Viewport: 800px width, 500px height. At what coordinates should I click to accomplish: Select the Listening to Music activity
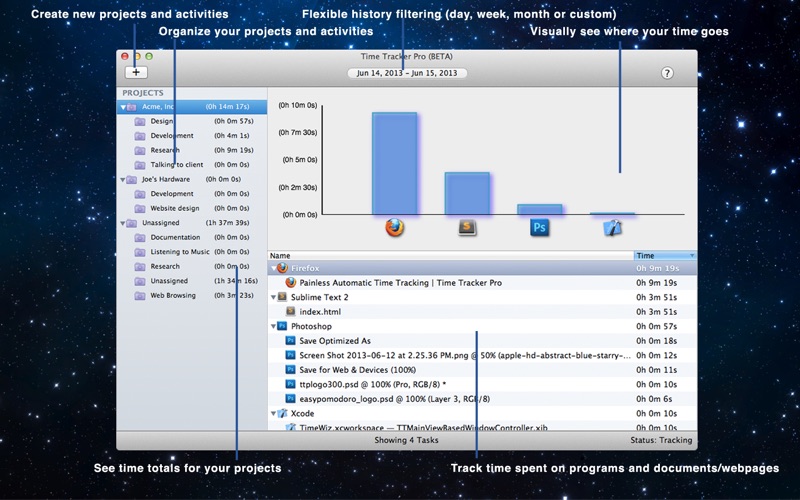click(192, 252)
